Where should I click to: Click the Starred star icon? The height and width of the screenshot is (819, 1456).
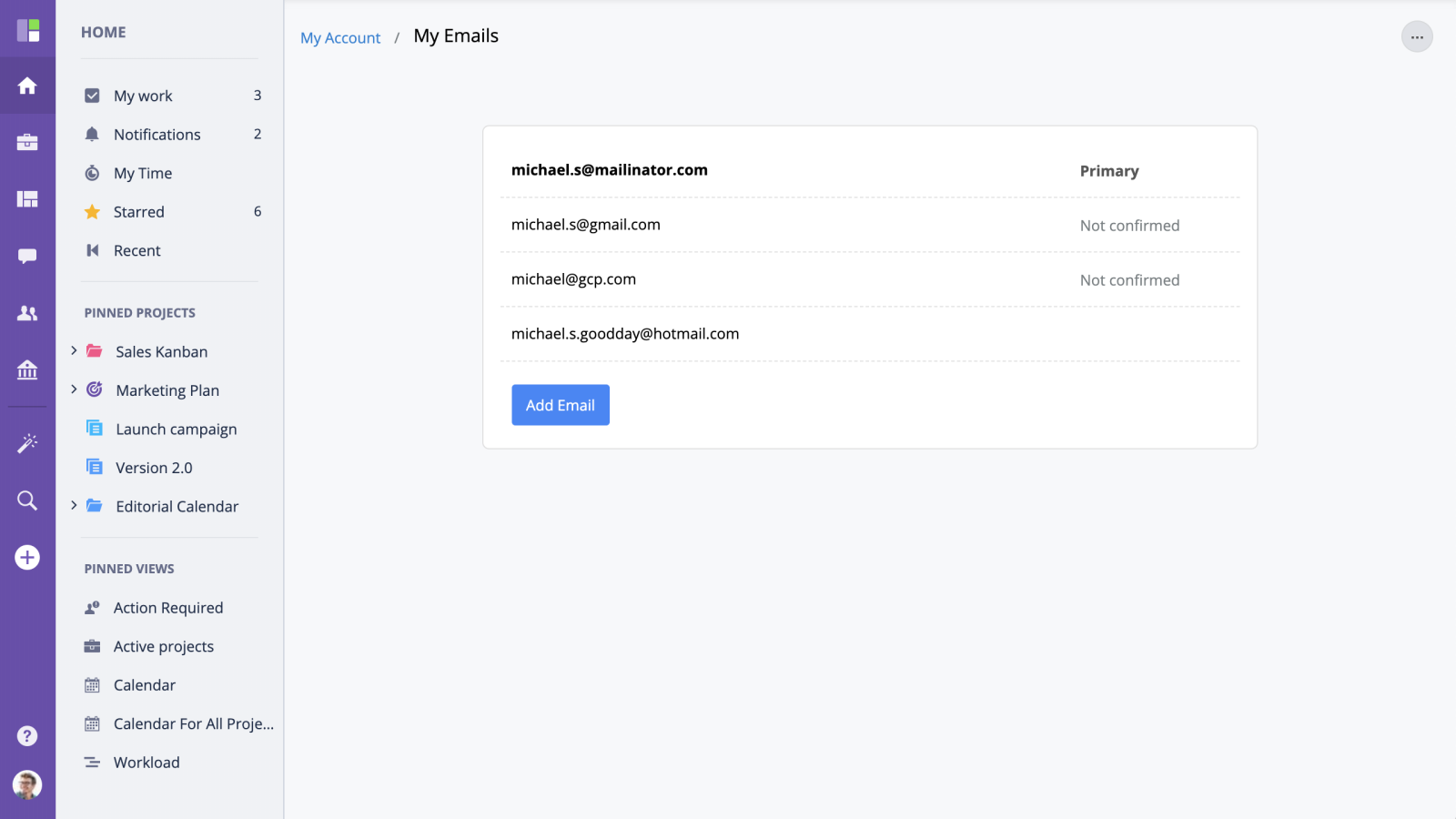(92, 212)
